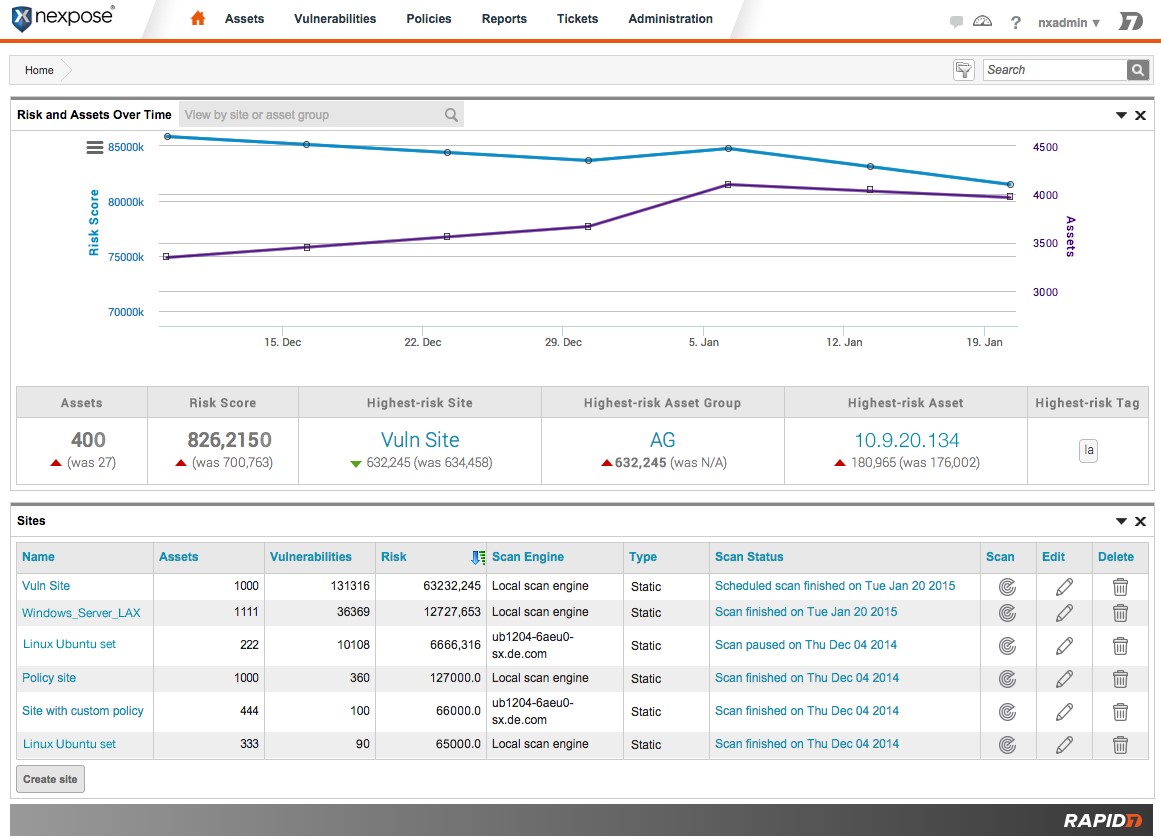The width and height of the screenshot is (1161, 839).
Task: Click the magnifier search button
Action: [1137, 70]
